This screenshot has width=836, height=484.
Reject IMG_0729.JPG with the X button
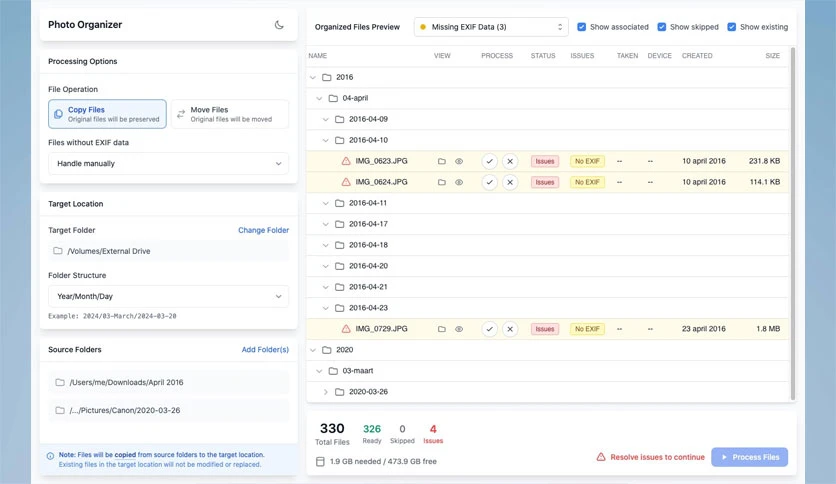pos(510,329)
